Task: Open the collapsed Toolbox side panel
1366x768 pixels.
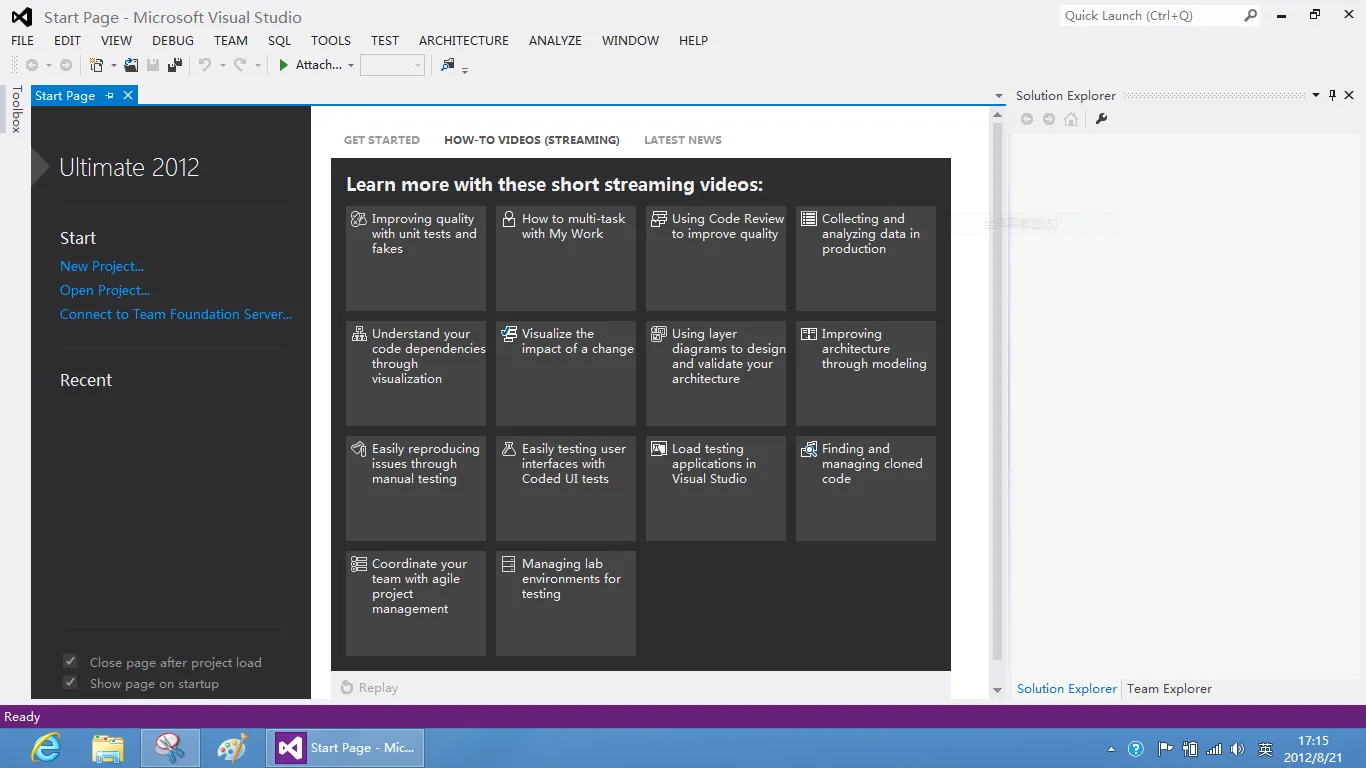Action: (x=16, y=110)
